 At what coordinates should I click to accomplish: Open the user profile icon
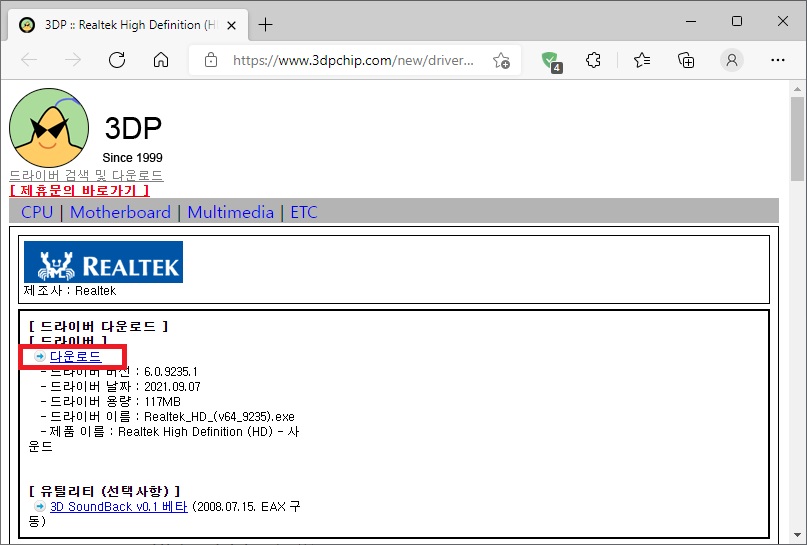point(731,60)
